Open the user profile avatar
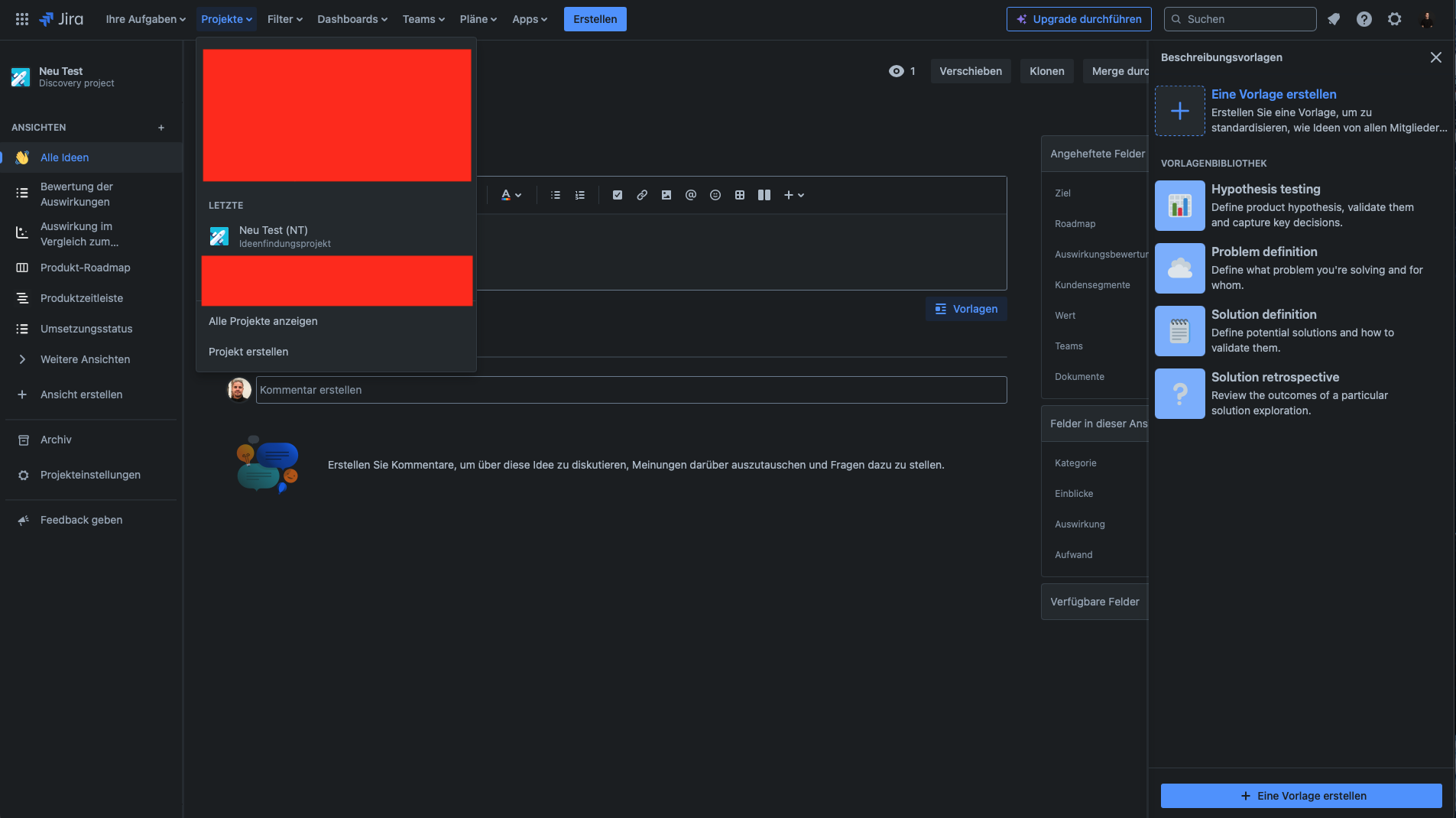 click(x=1427, y=19)
